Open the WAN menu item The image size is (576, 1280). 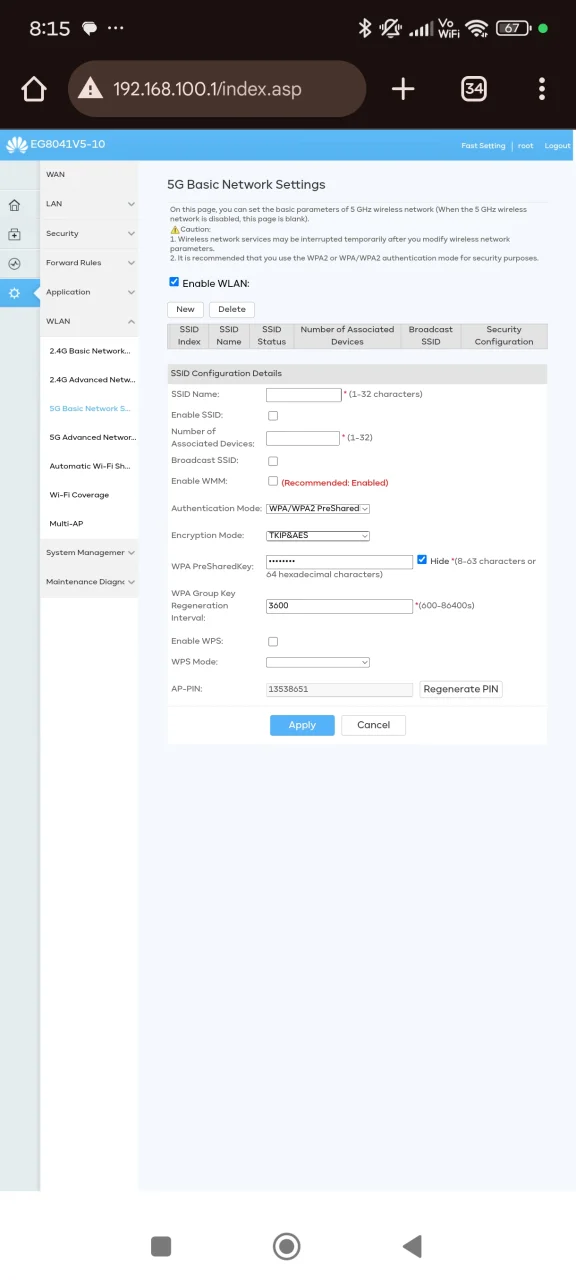pos(89,175)
